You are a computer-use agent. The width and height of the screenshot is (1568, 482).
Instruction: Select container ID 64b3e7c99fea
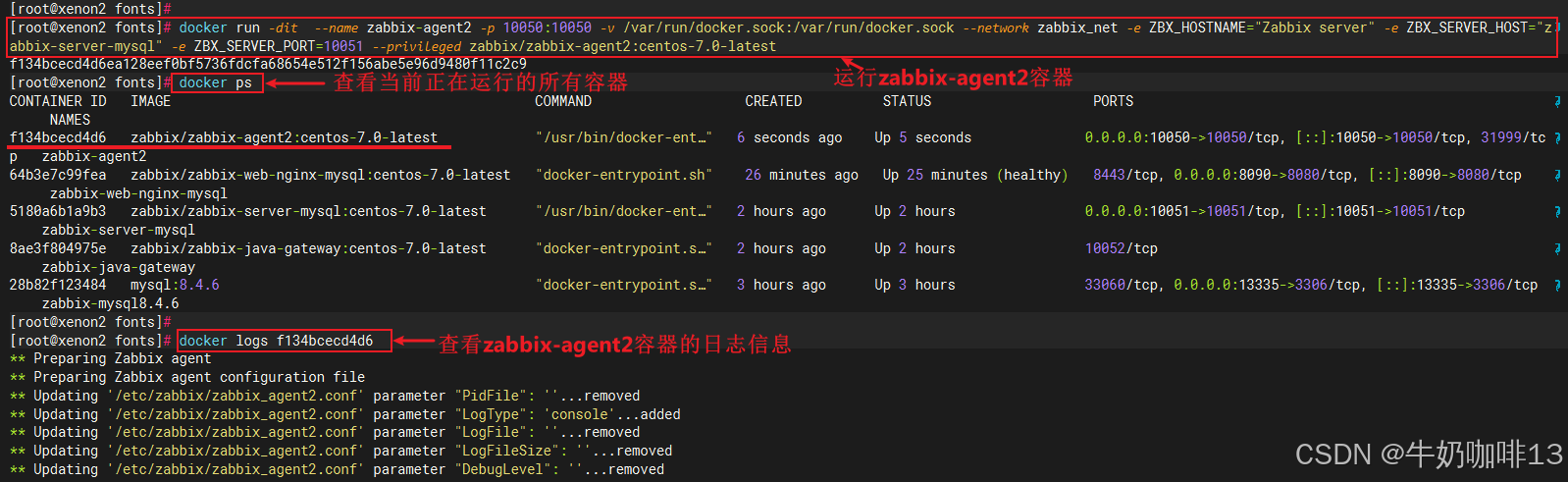(x=58, y=175)
